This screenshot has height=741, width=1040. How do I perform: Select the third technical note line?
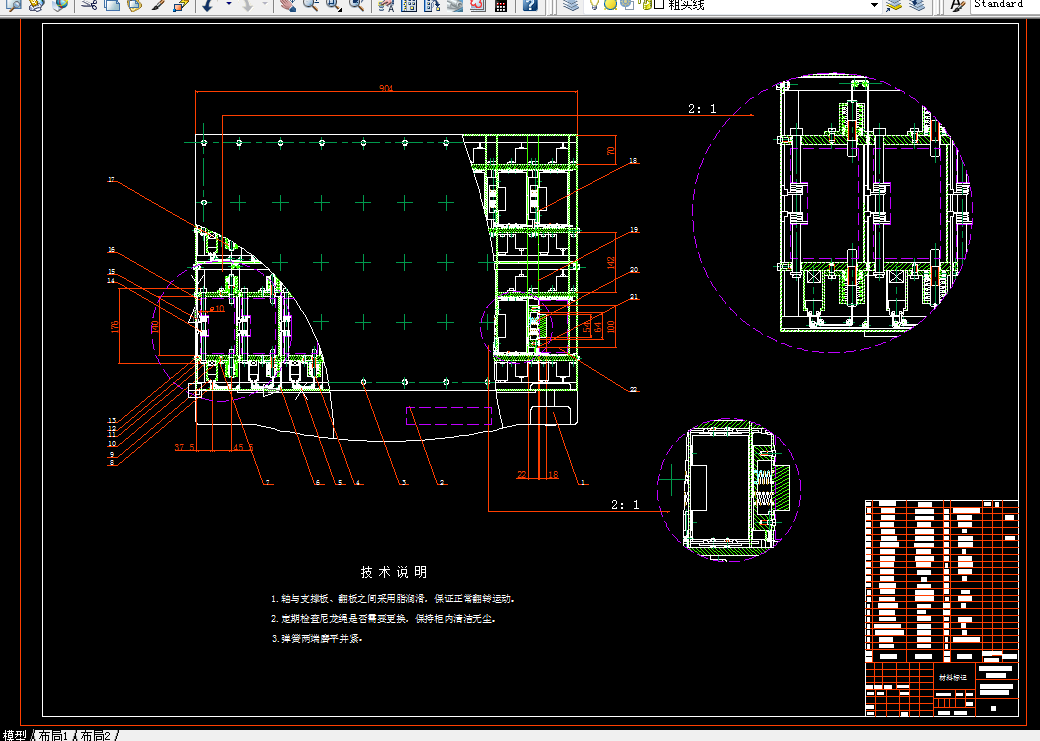[x=317, y=638]
